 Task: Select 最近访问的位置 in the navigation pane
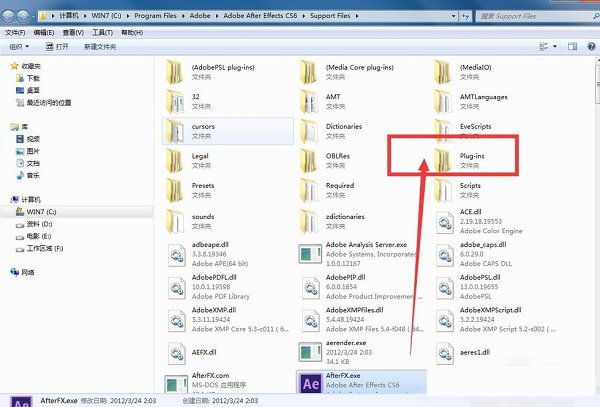pyautogui.click(x=43, y=103)
